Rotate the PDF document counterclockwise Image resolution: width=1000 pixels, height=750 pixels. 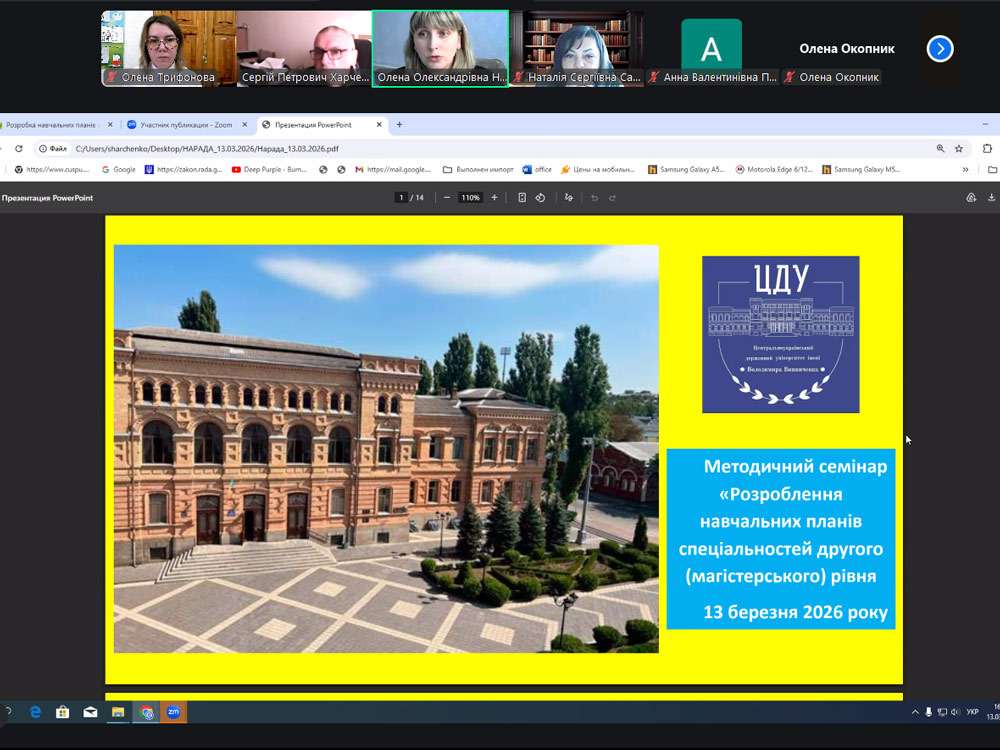tap(540, 198)
